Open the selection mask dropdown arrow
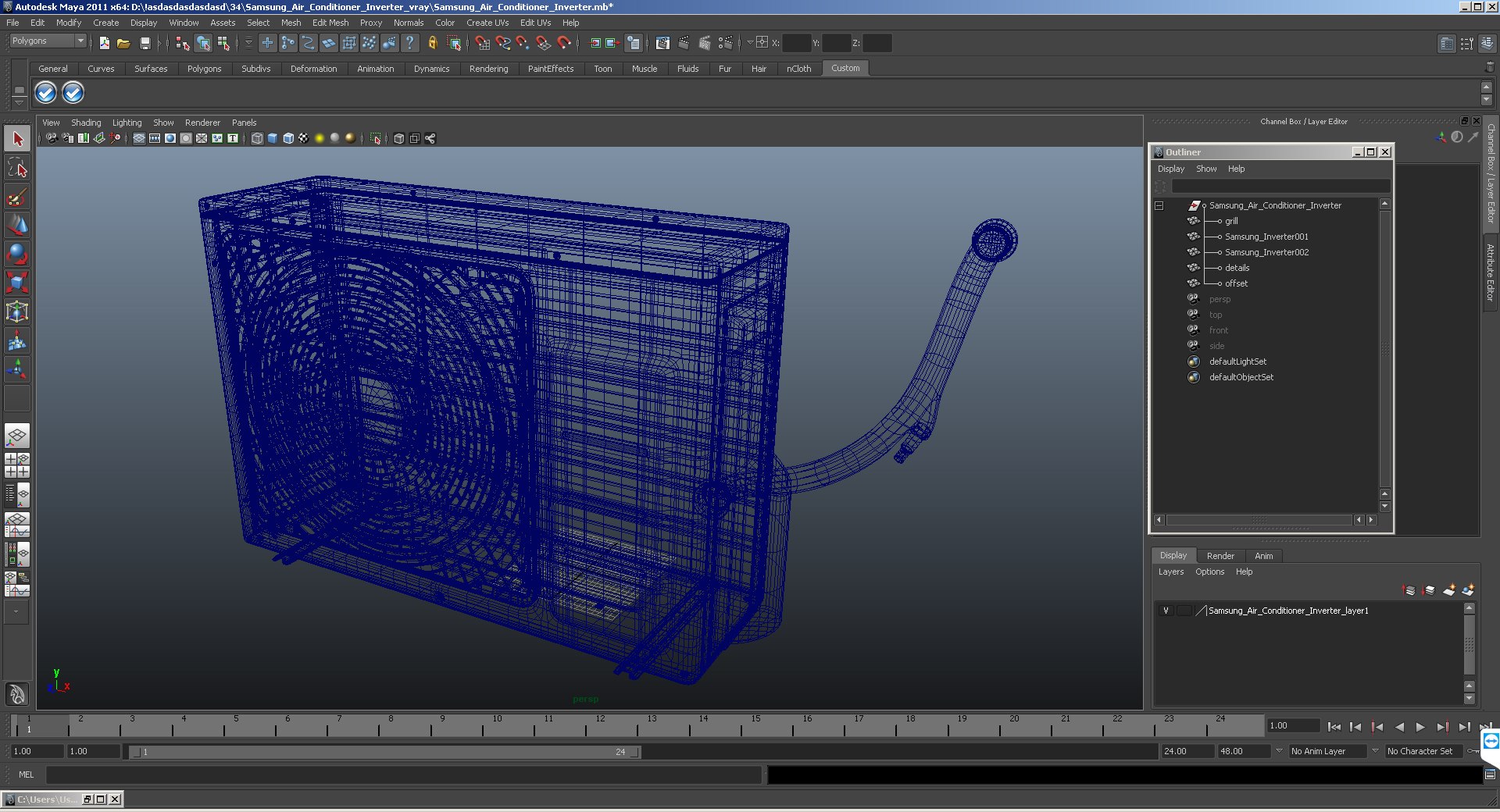 coord(248,43)
